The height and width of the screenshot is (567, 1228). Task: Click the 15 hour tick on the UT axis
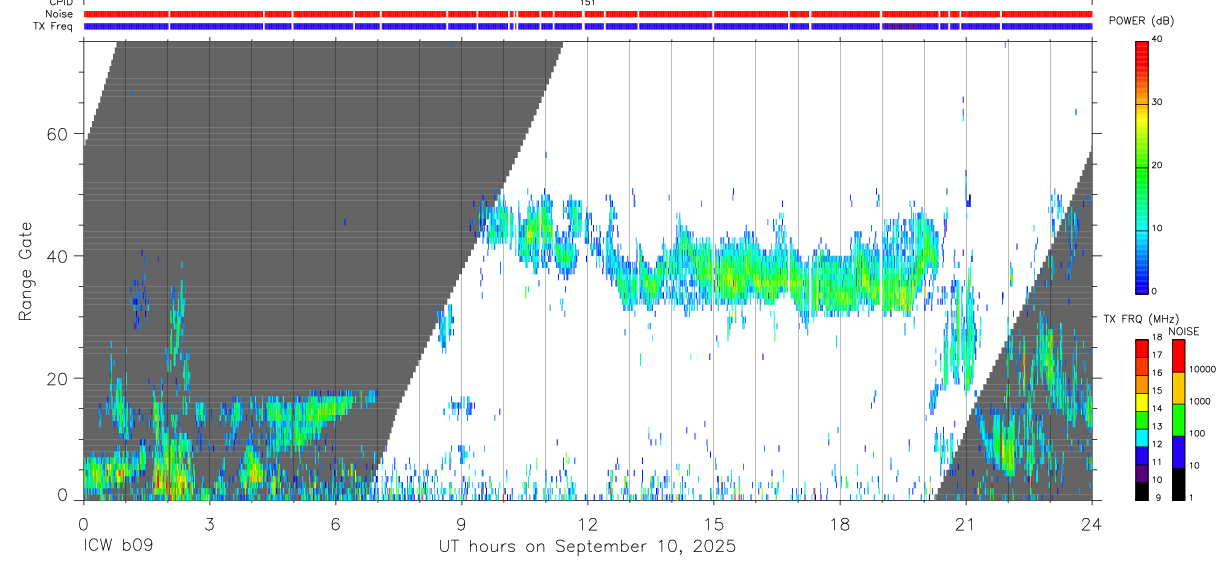(x=713, y=523)
